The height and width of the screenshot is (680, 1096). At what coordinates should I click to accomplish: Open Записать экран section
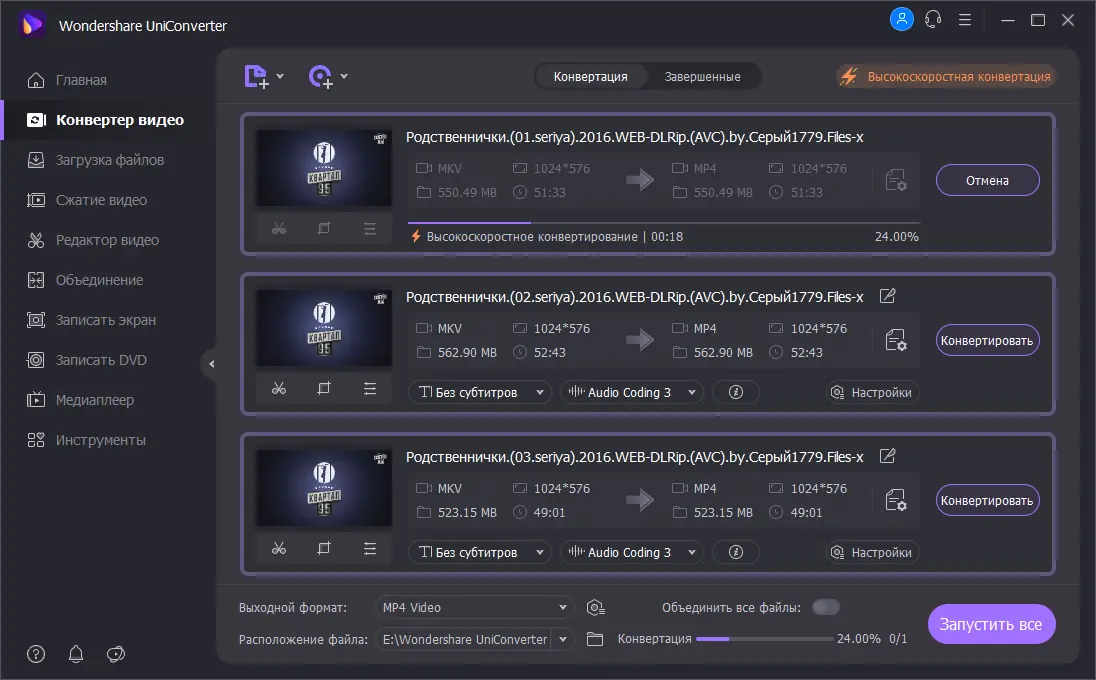coord(91,320)
